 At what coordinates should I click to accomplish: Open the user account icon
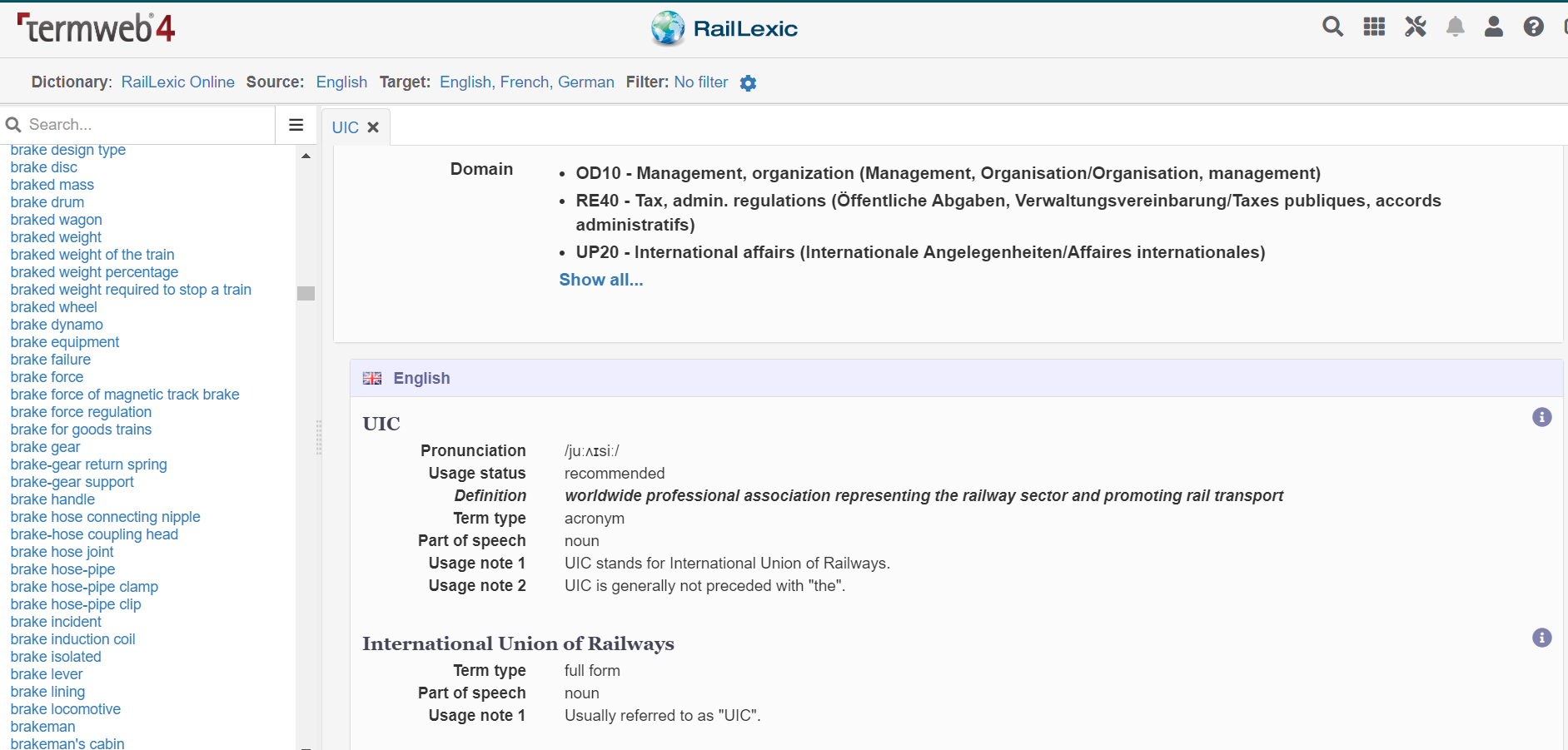(1494, 27)
